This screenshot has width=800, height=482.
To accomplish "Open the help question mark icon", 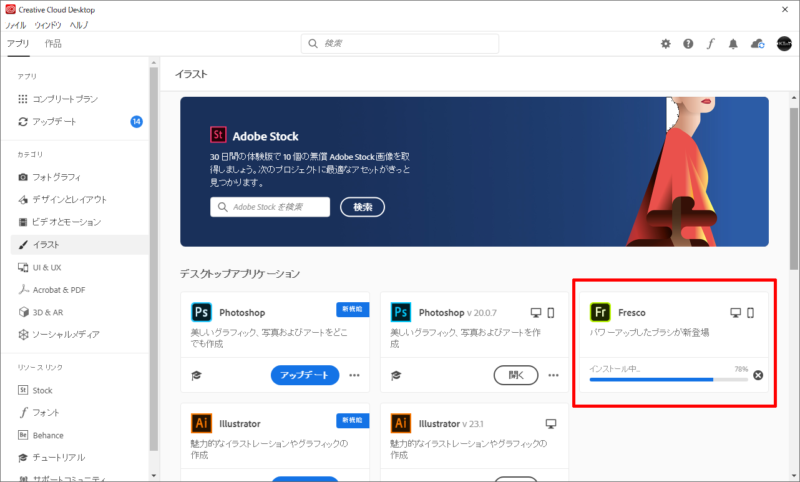I will pyautogui.click(x=688, y=44).
